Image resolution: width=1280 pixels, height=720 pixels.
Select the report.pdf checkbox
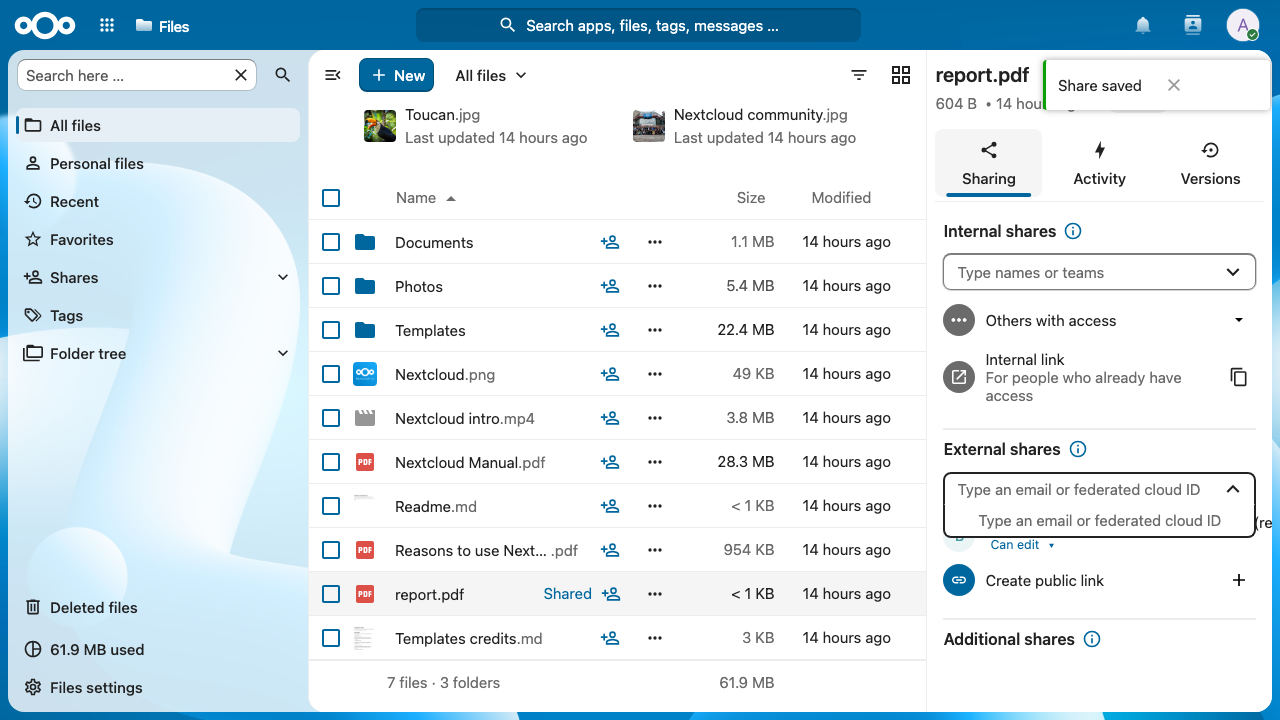point(331,594)
